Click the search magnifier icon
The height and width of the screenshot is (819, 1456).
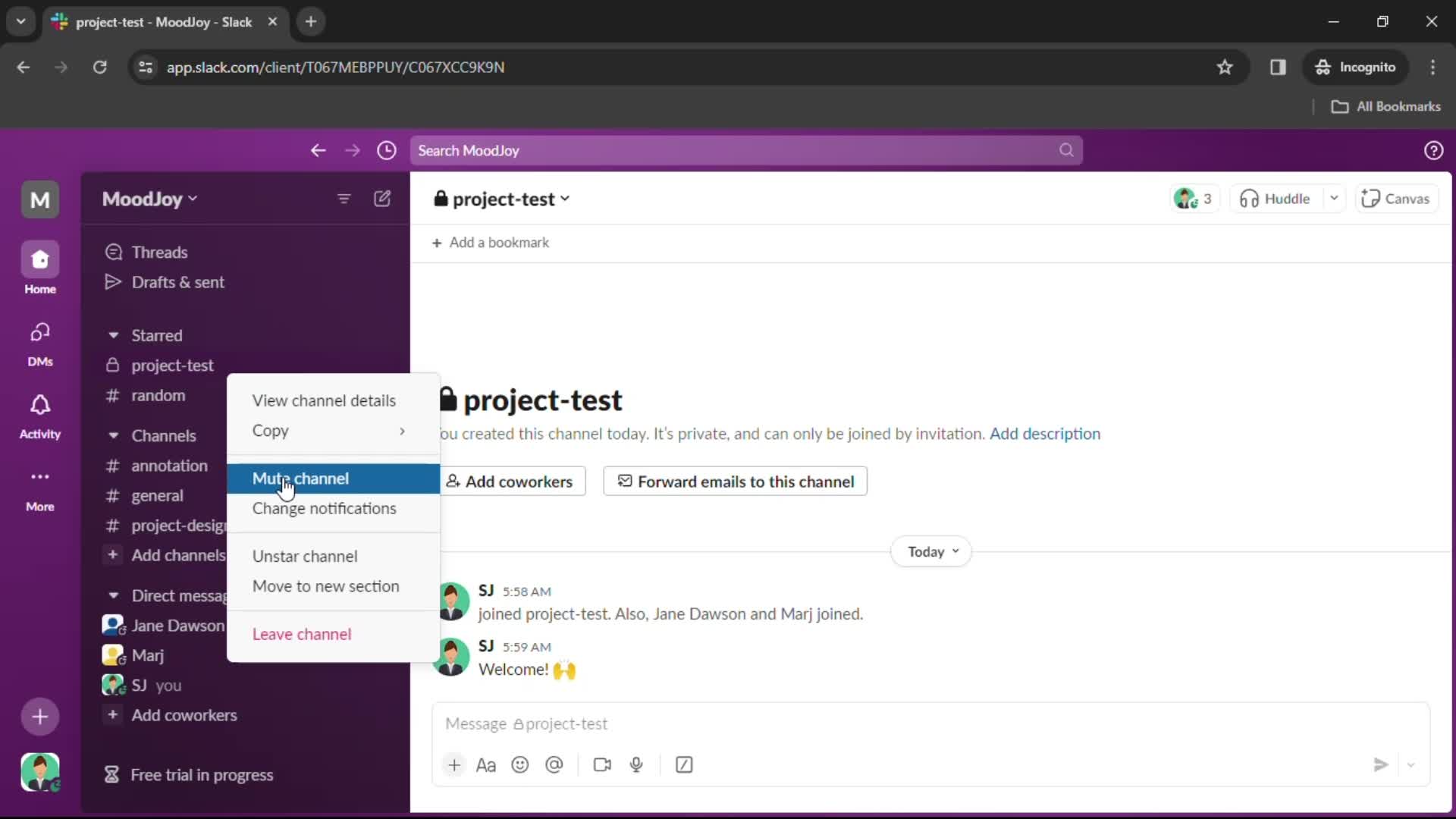click(1066, 150)
